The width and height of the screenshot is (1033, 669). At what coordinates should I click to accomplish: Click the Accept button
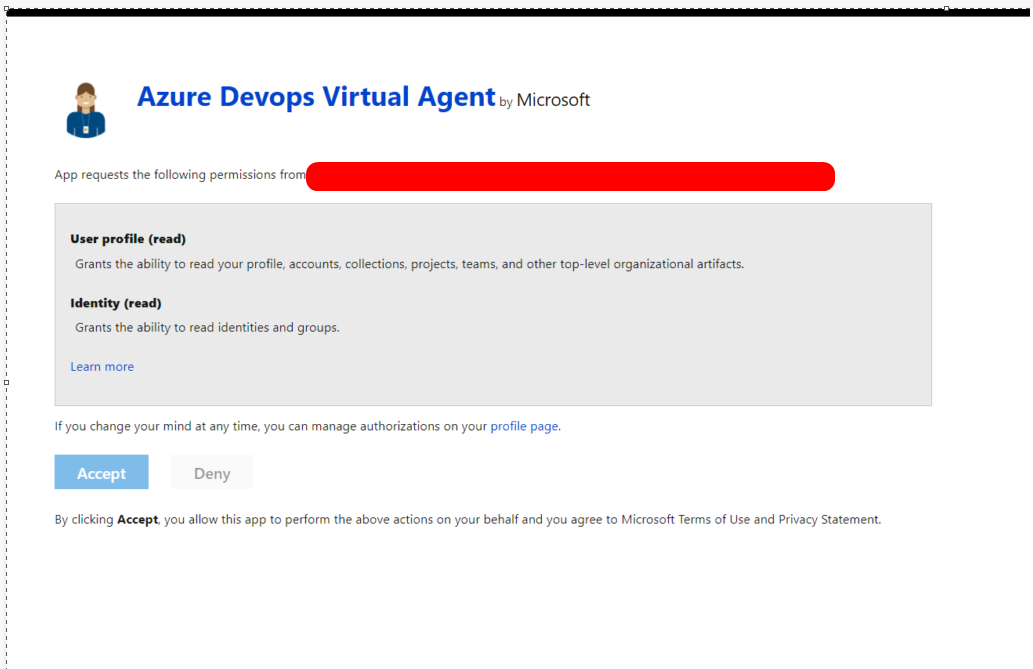[x=101, y=471]
